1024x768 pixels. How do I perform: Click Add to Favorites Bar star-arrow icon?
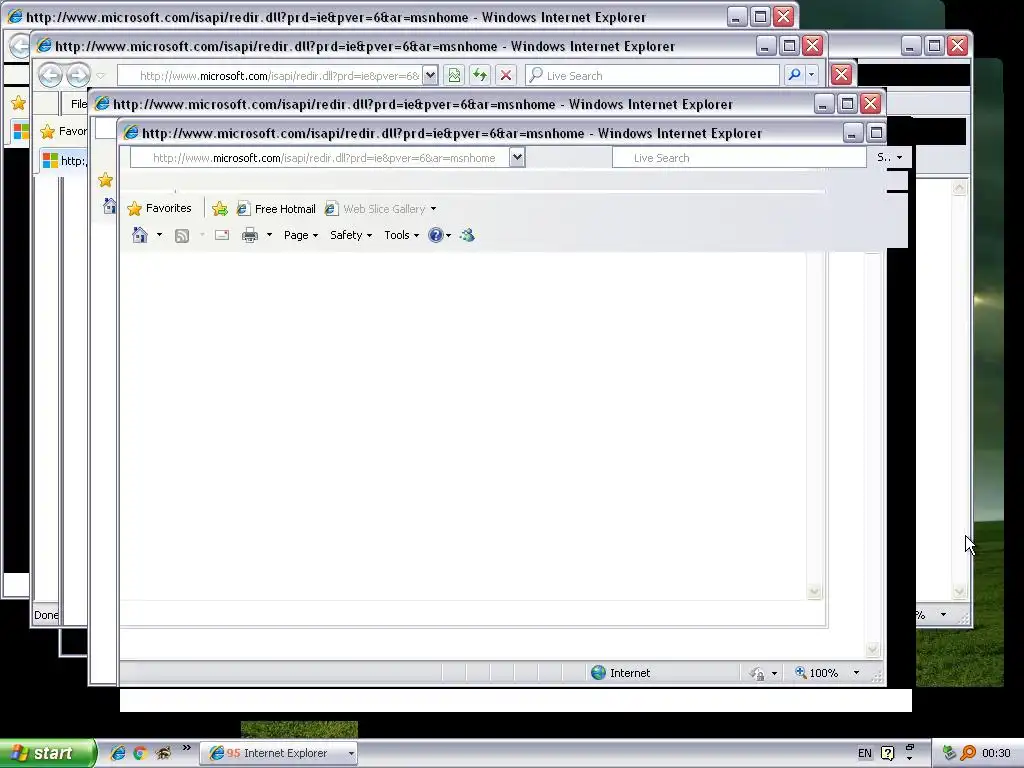[x=220, y=209]
